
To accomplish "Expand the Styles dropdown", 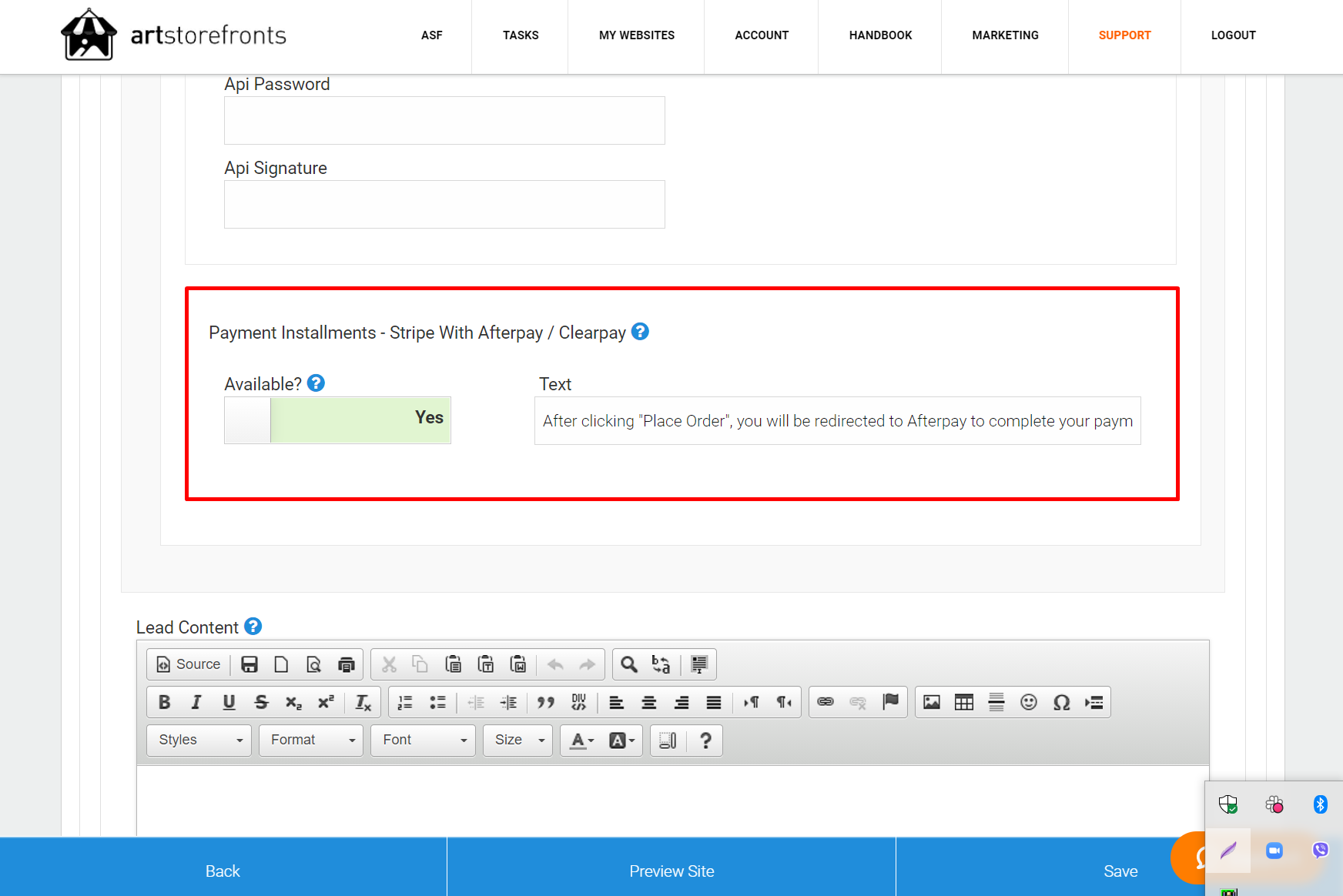I will click(199, 741).
